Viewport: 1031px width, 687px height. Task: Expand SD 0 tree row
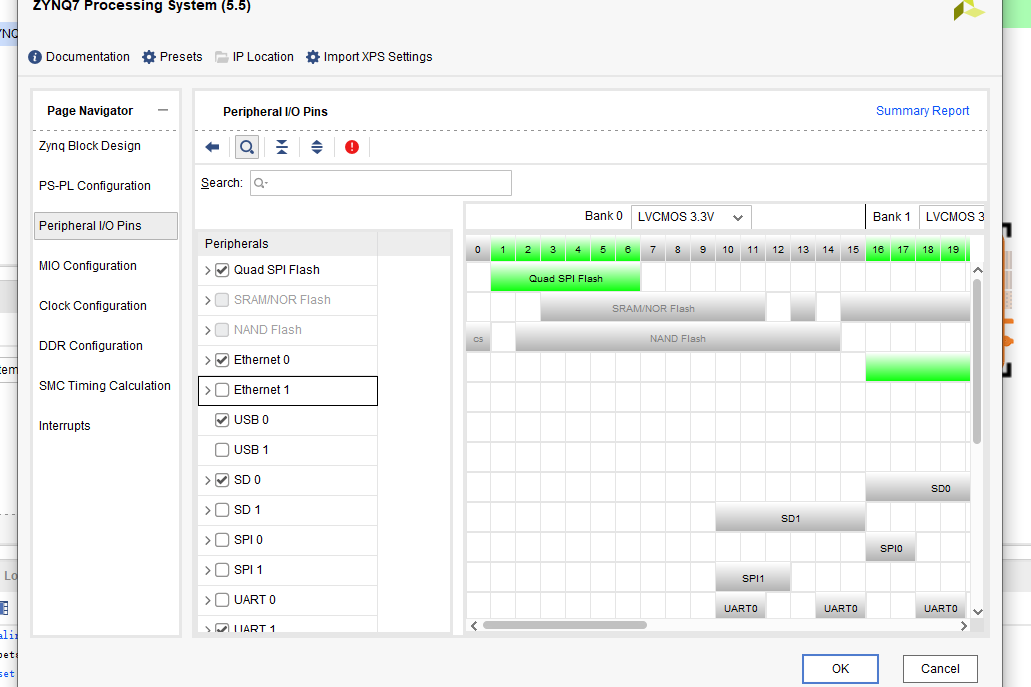(208, 481)
